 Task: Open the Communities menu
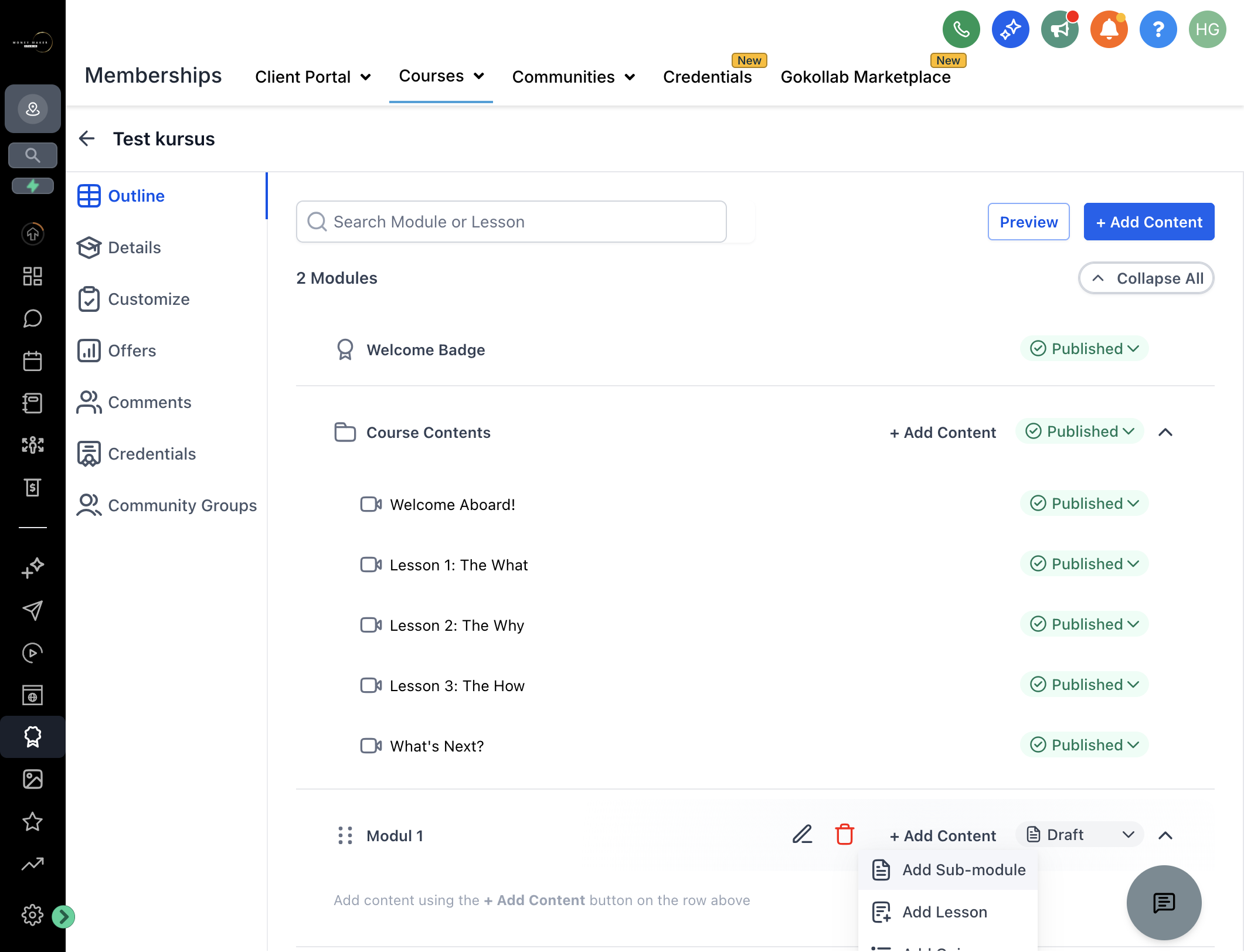click(x=574, y=77)
